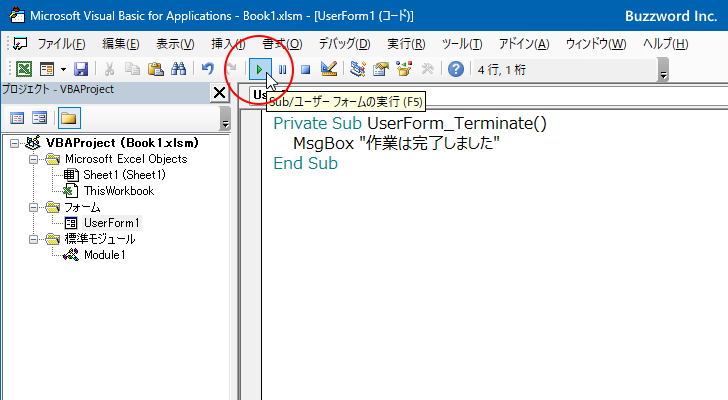Select the 標準モジュール folder item
Viewport: 728px width, 400px height.
tap(100, 239)
